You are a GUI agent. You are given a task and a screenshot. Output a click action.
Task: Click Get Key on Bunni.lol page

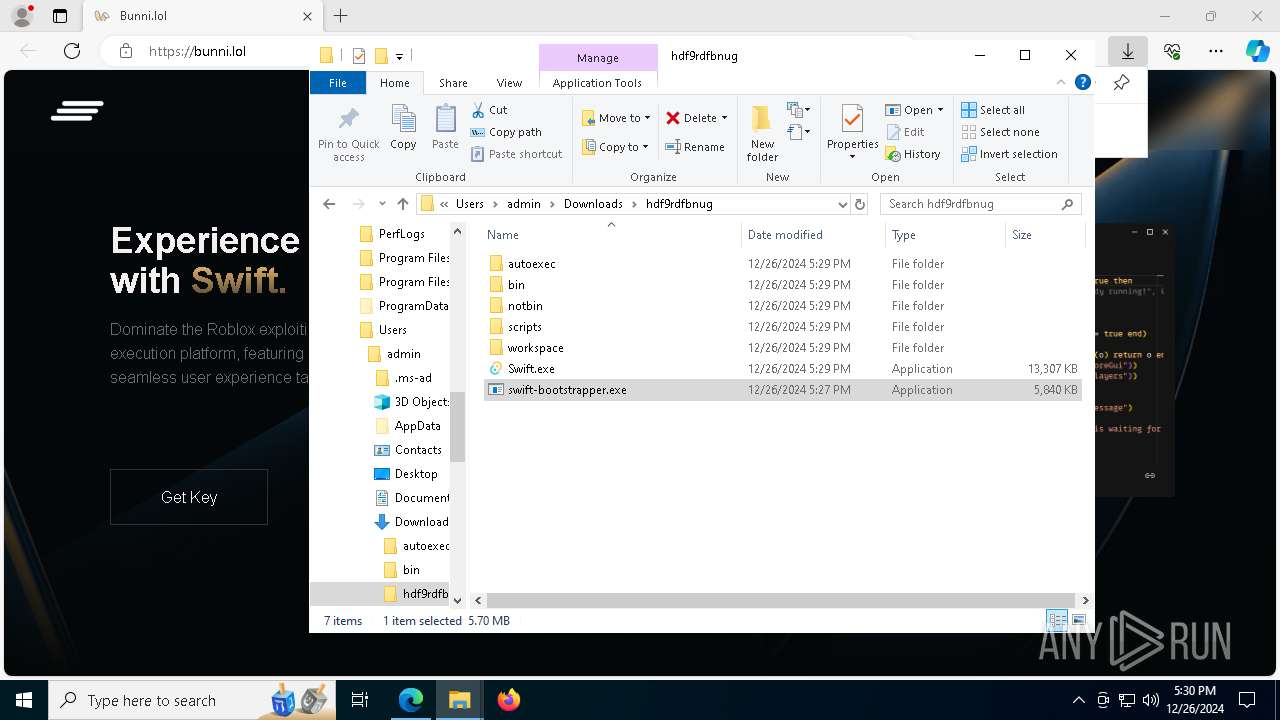189,497
